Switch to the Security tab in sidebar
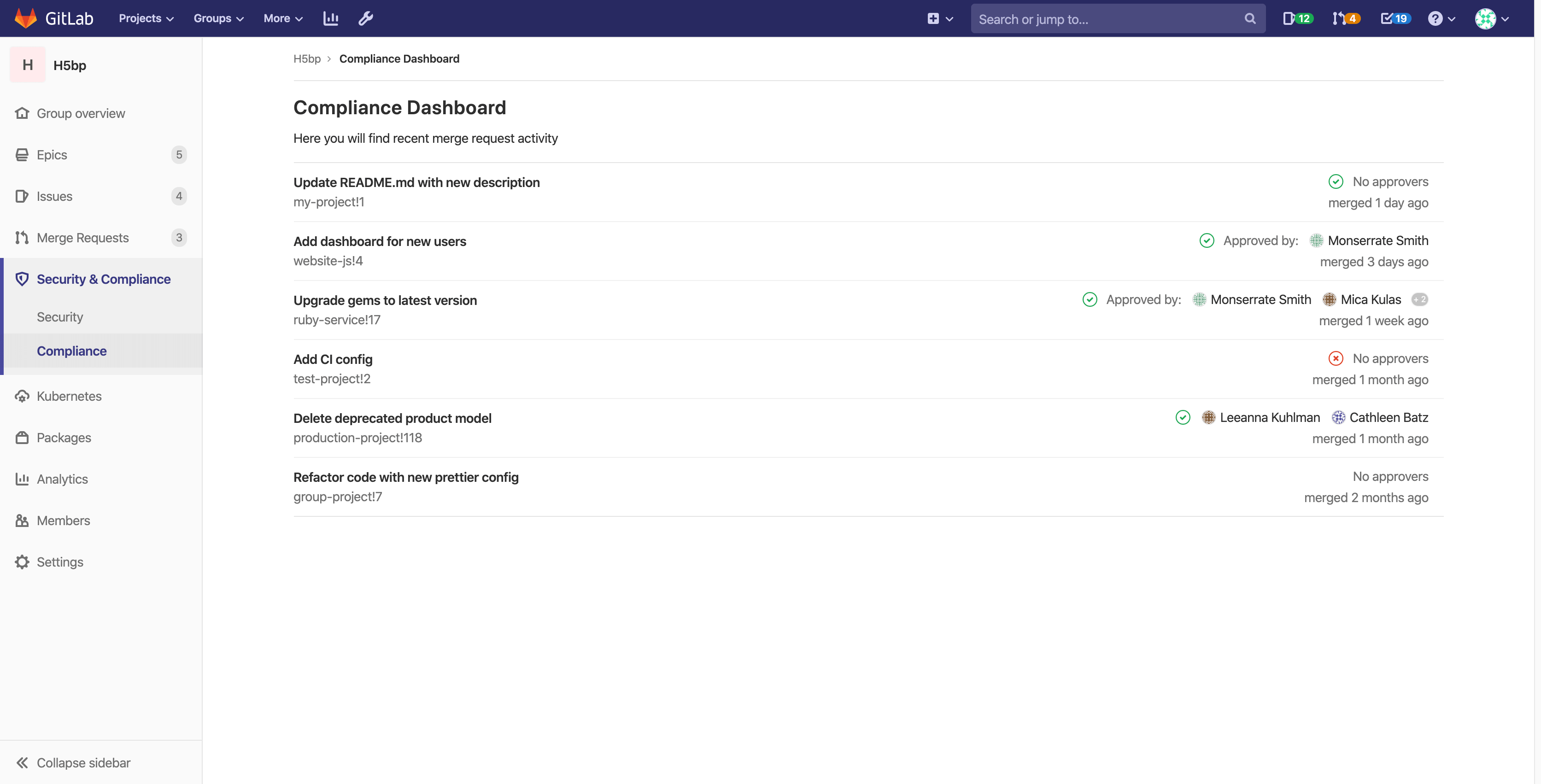The image size is (1541, 784). pyautogui.click(x=59, y=316)
